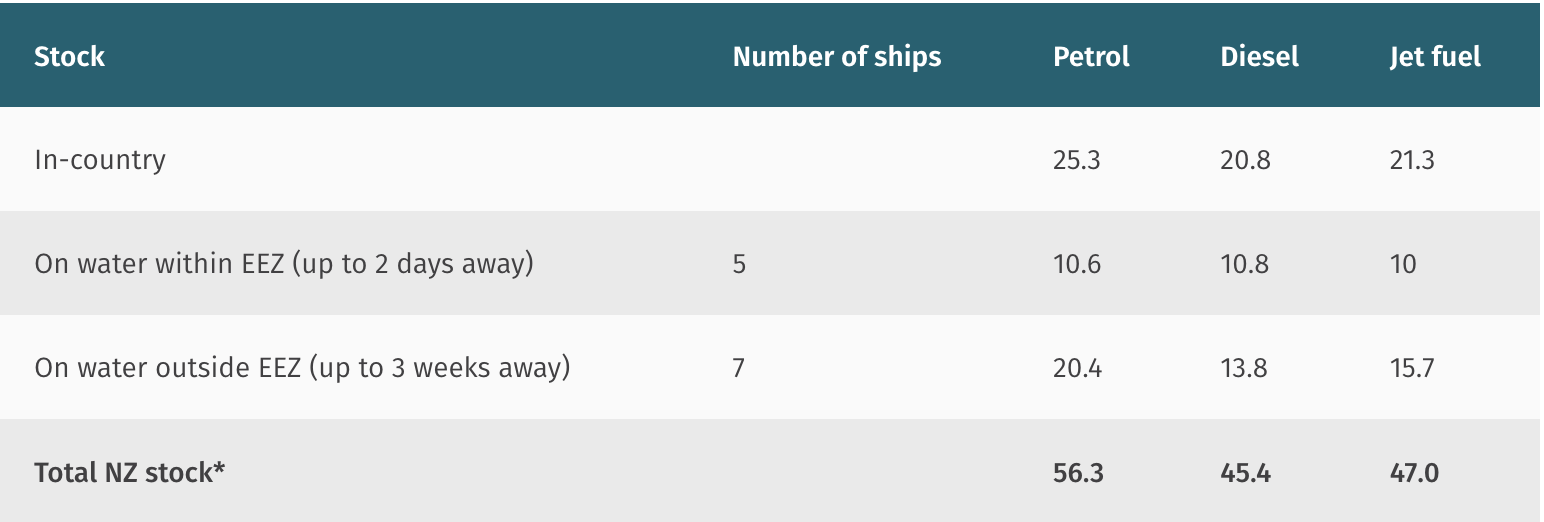Select the within EEZ petrol value 10.6

(x=1076, y=264)
